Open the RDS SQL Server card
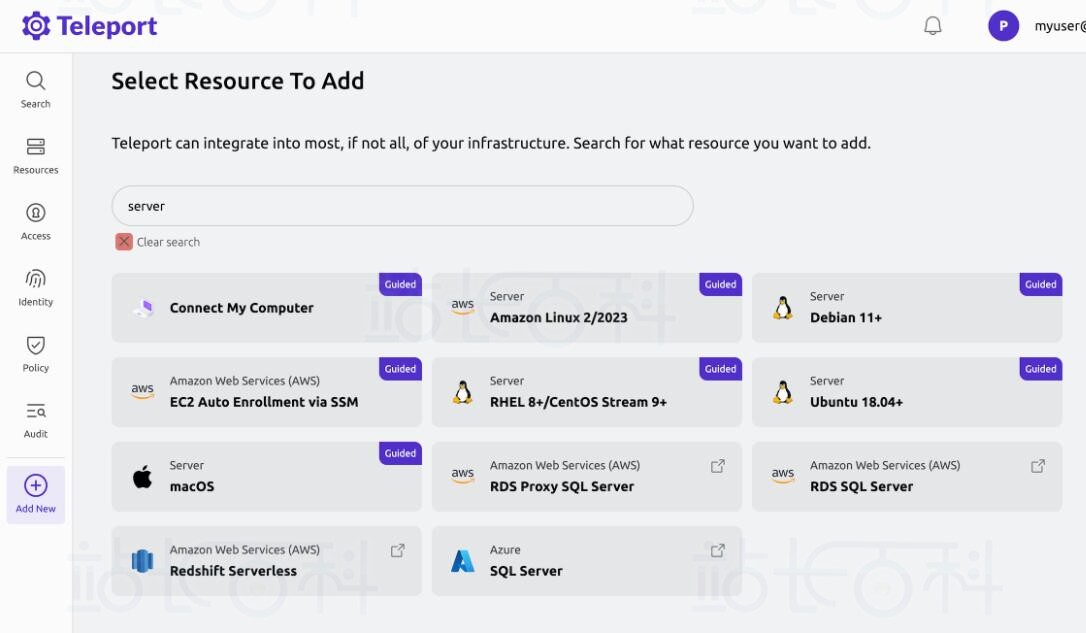1086x633 pixels. (x=907, y=476)
